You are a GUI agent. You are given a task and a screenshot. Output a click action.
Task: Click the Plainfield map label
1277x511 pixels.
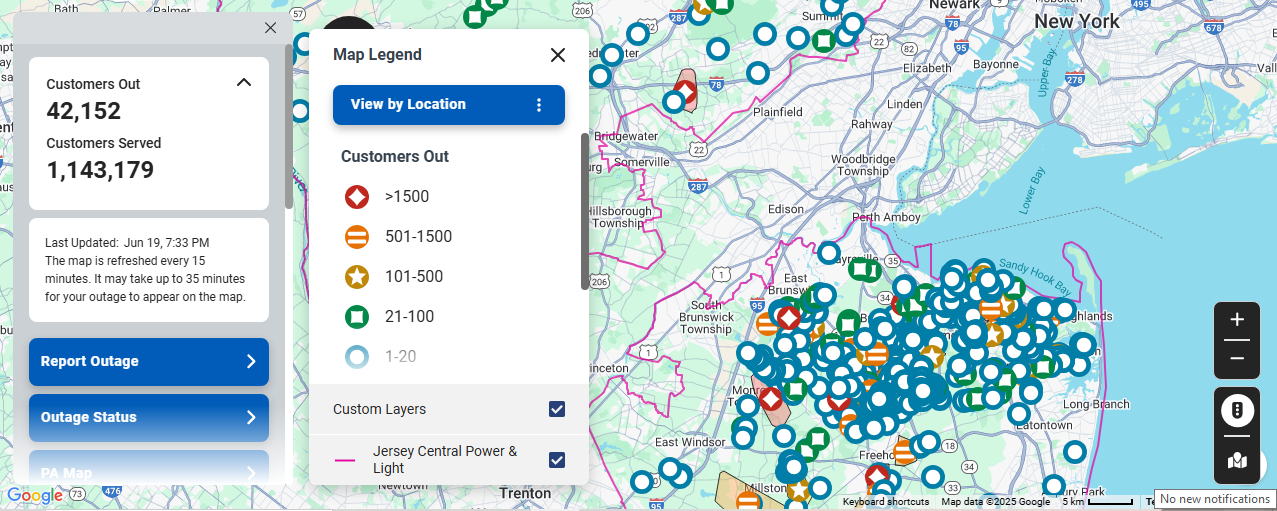pyautogui.click(x=778, y=112)
